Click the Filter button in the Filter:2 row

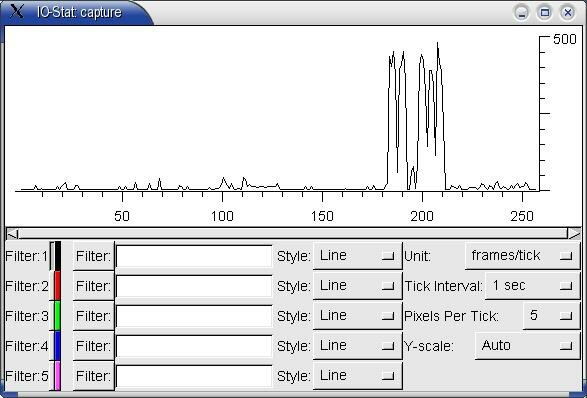(94, 286)
